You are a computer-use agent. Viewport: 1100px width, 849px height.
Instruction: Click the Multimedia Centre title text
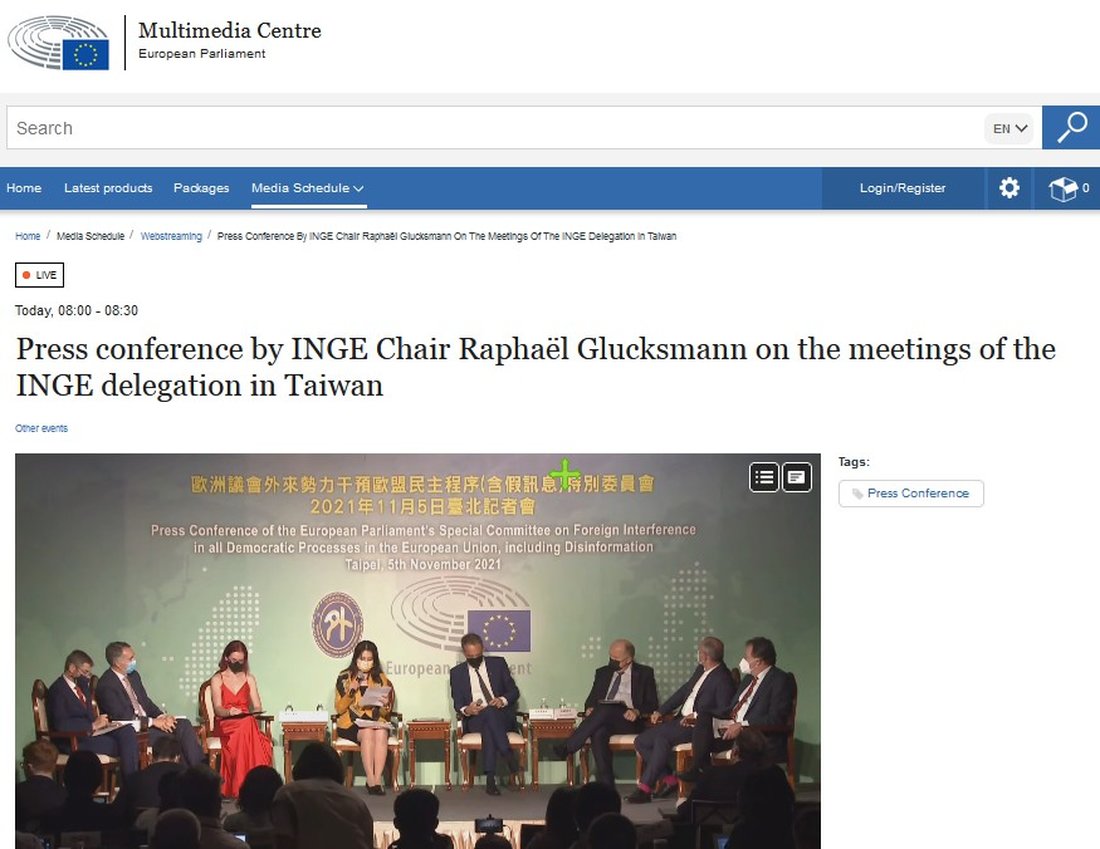[x=229, y=30]
